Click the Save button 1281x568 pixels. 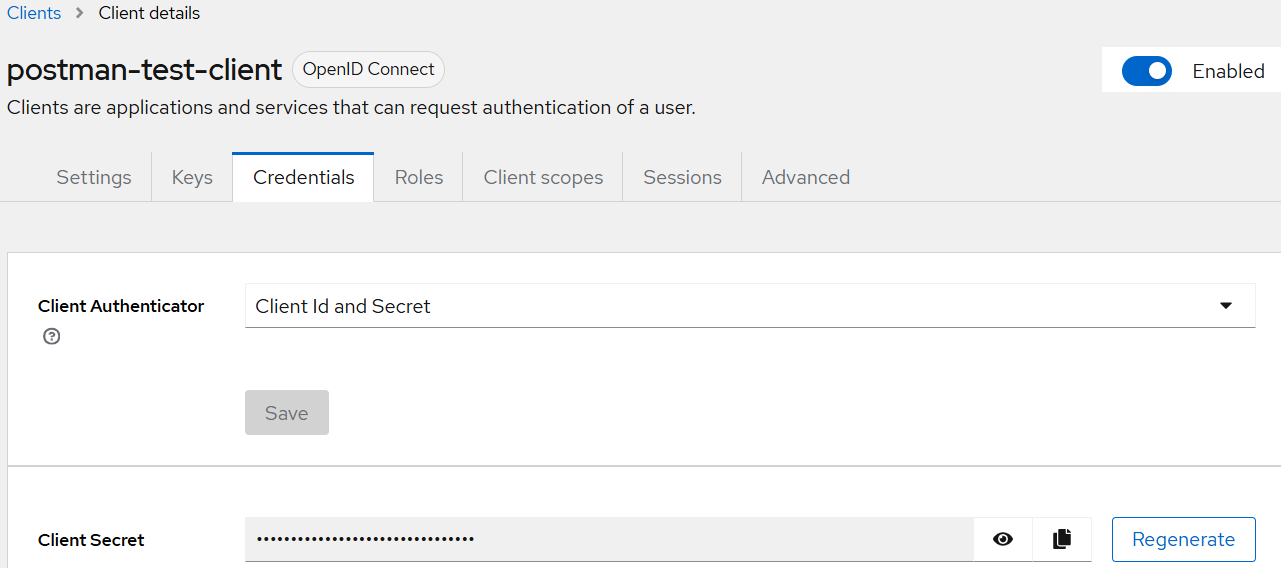tap(287, 413)
